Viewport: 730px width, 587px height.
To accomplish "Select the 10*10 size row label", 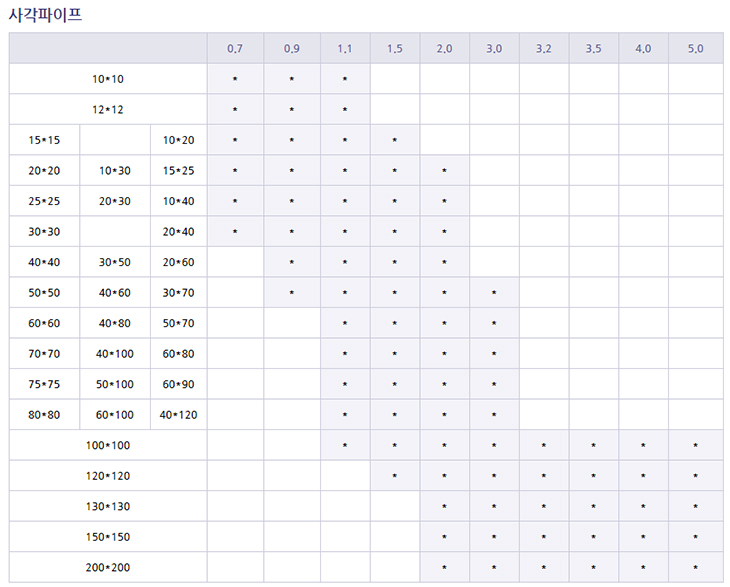I will click(x=108, y=78).
